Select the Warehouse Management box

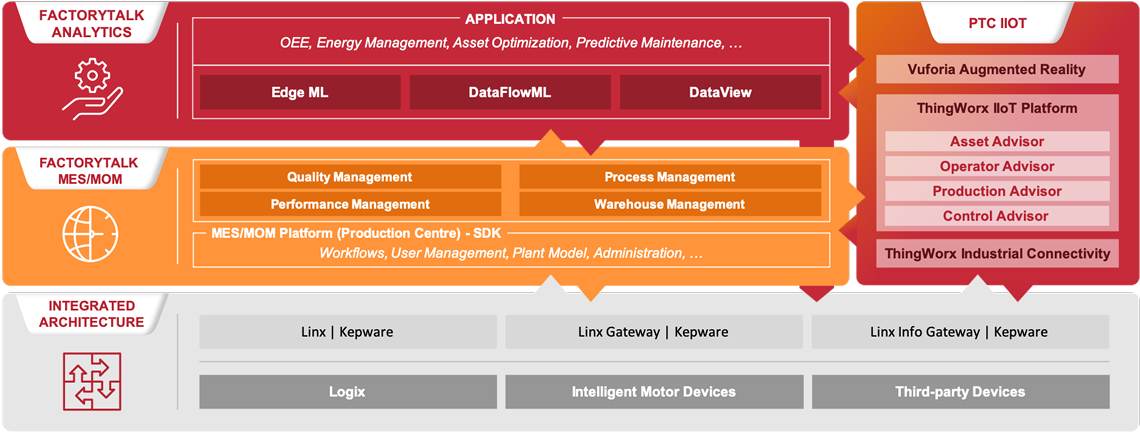click(x=669, y=204)
